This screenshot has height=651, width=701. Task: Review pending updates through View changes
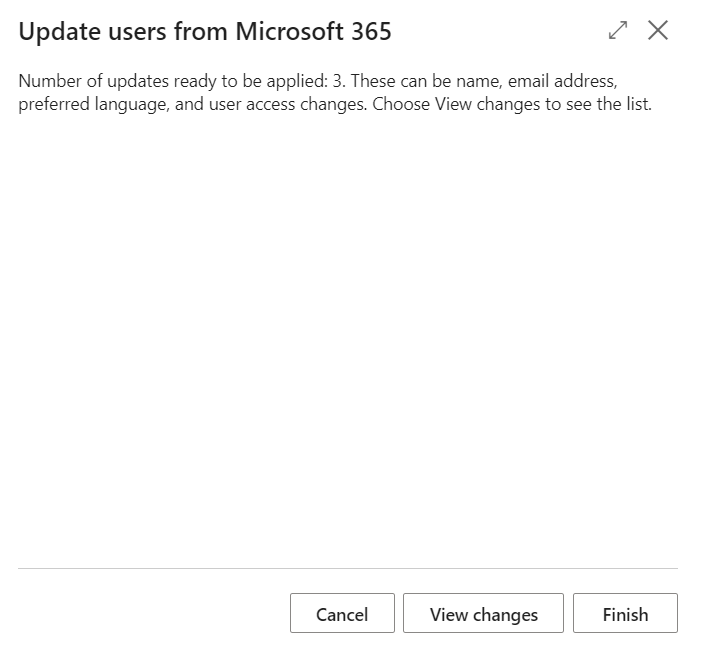point(483,613)
